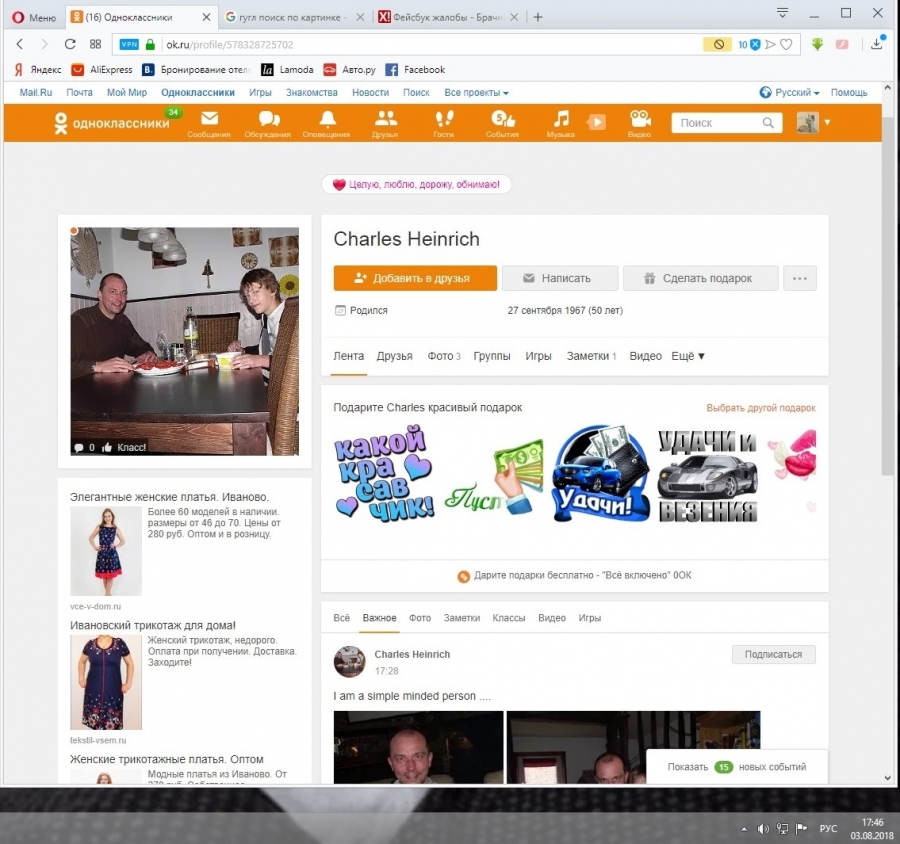The width and height of the screenshot is (900, 844).
Task: Open Музыка (Music) note icon
Action: (x=561, y=122)
